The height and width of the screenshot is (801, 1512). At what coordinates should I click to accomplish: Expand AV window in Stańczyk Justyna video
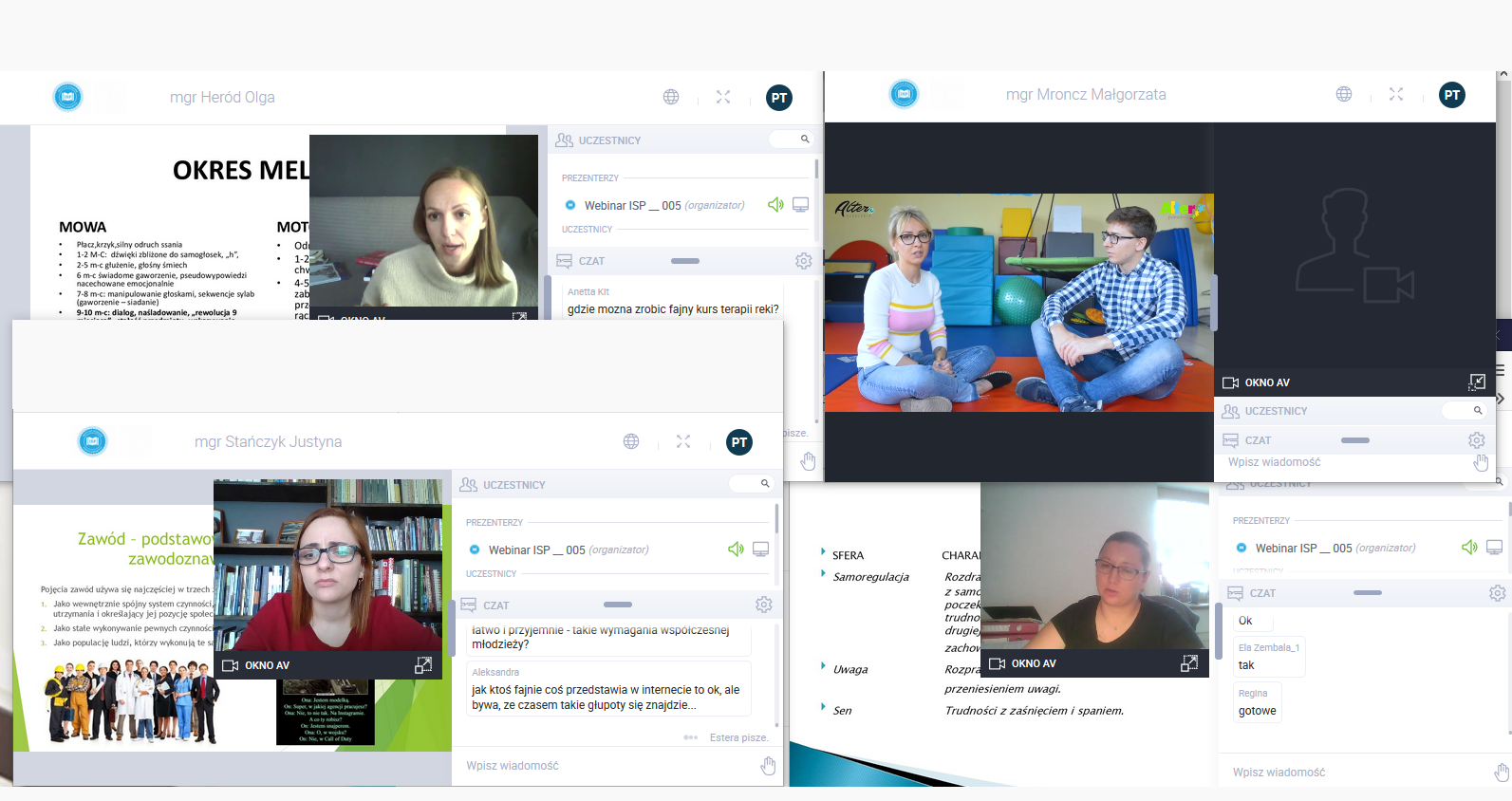point(423,665)
